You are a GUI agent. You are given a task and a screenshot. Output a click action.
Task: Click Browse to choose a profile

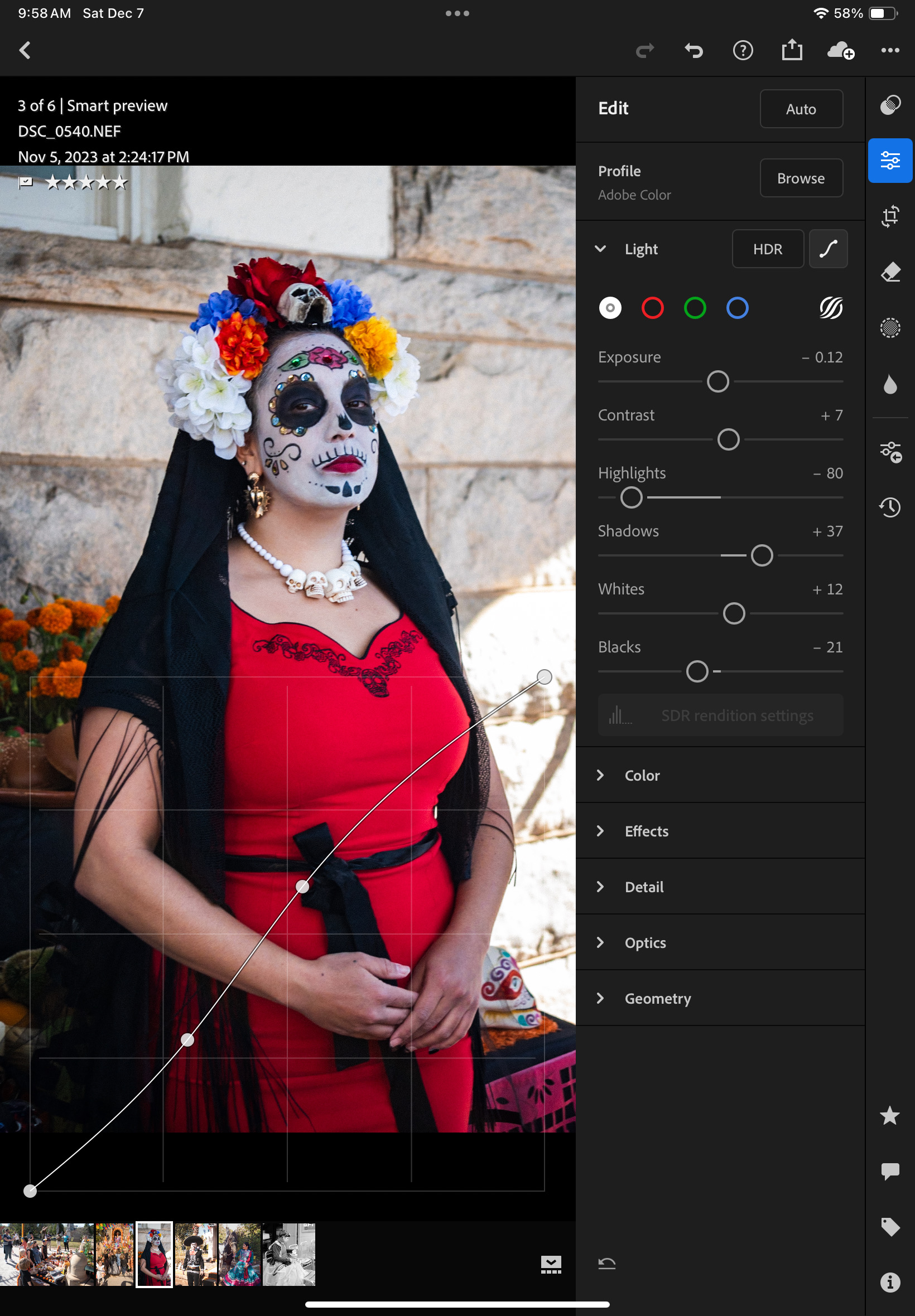(800, 178)
